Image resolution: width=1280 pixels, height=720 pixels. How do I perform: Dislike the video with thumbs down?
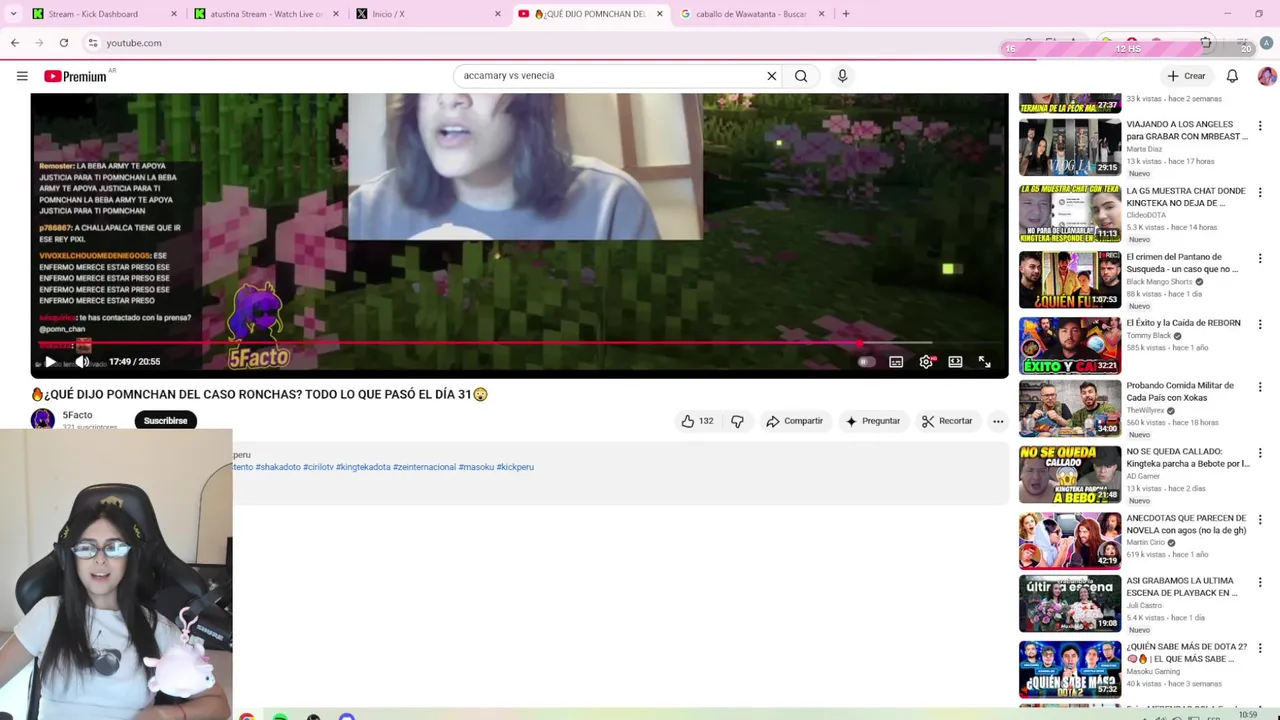[737, 421]
